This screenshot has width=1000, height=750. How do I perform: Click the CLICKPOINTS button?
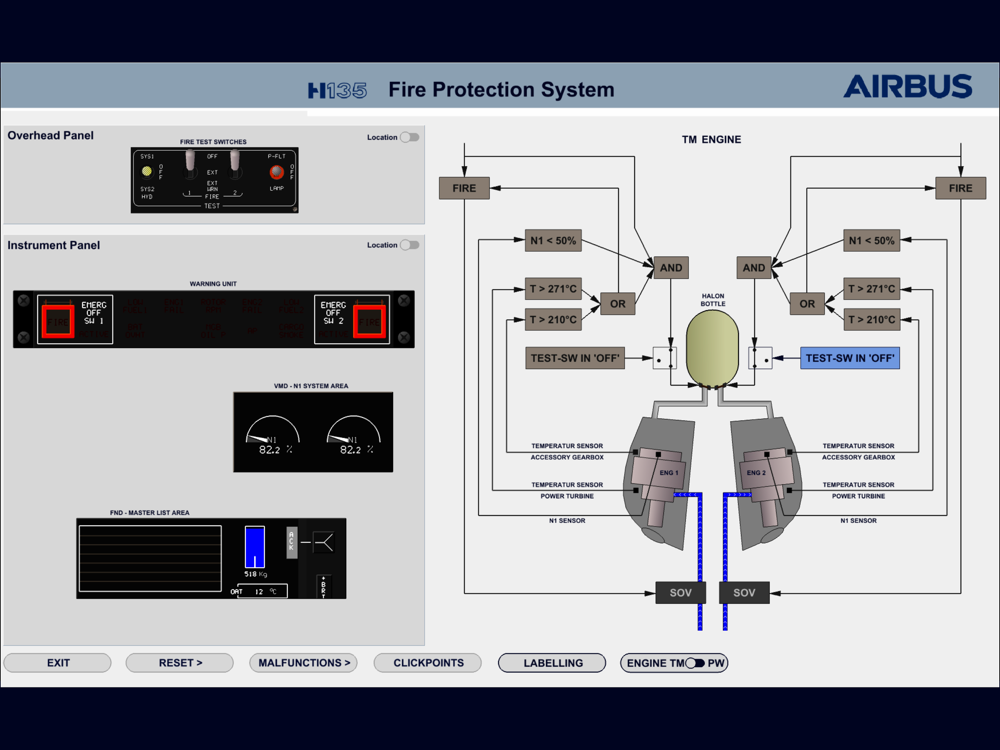point(428,663)
